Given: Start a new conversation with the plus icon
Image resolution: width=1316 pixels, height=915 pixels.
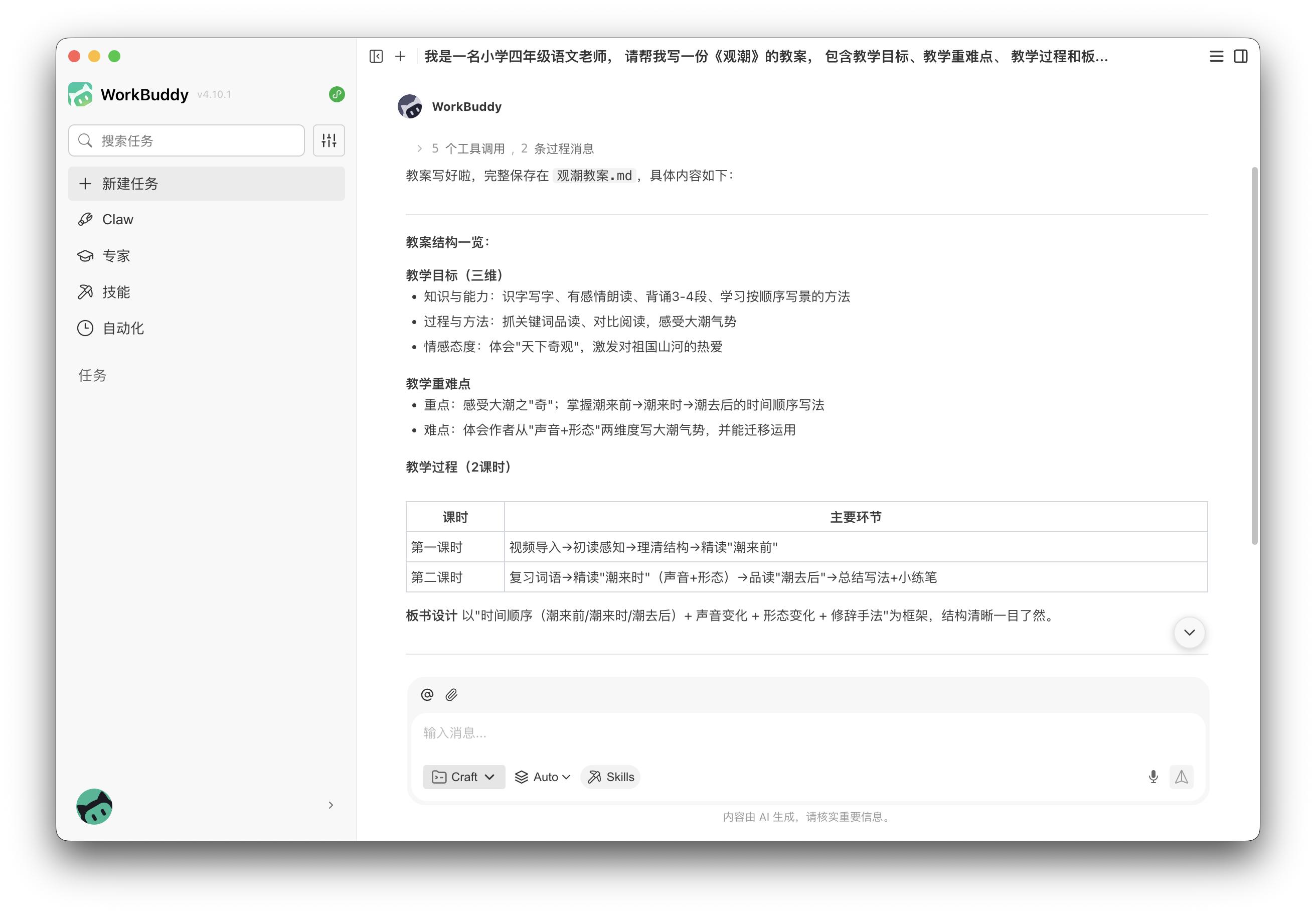Looking at the screenshot, I should coord(400,56).
